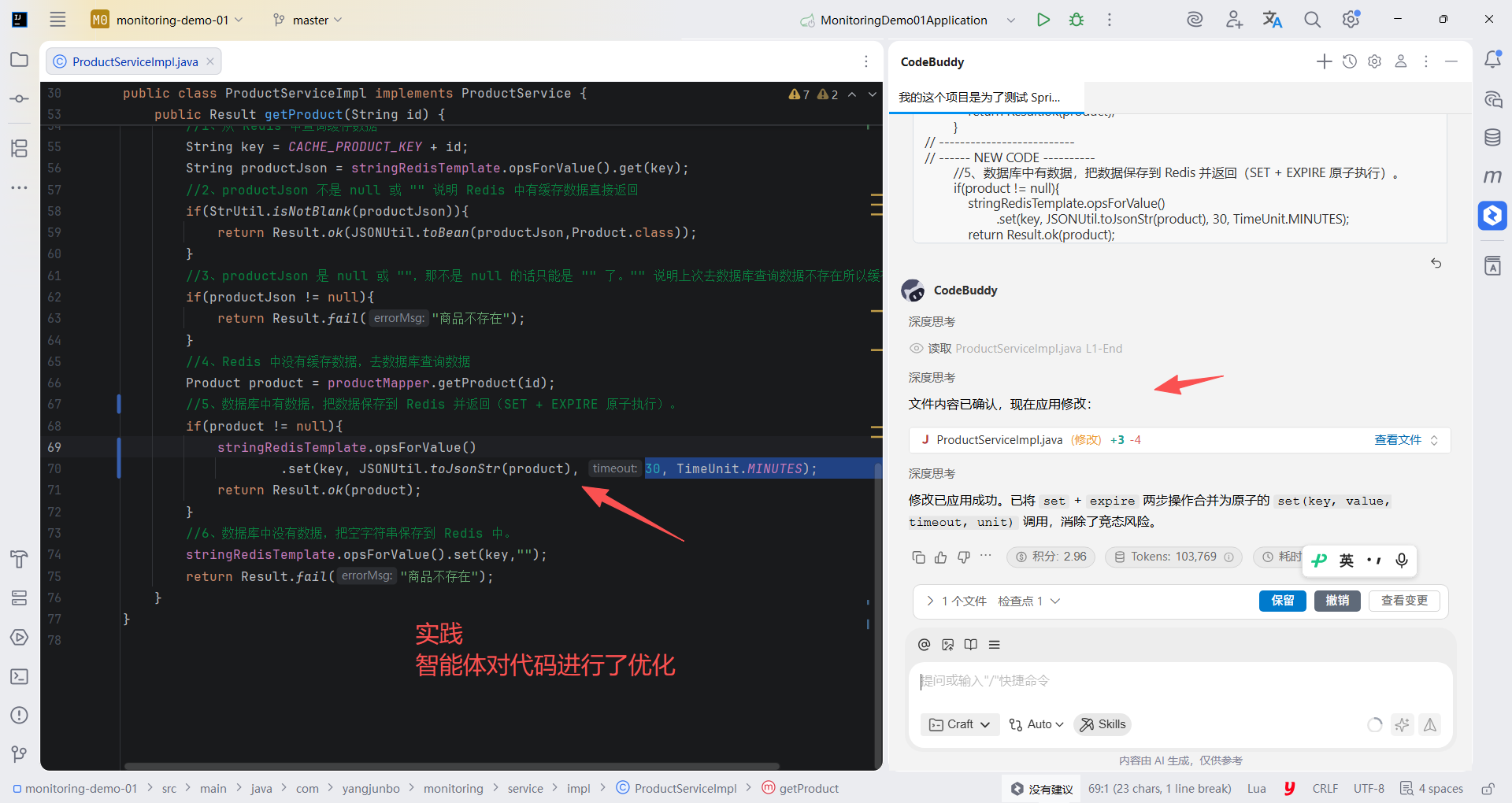This screenshot has height=803, width=1512.
Task: Open the Problems tool window
Action: [x=20, y=715]
